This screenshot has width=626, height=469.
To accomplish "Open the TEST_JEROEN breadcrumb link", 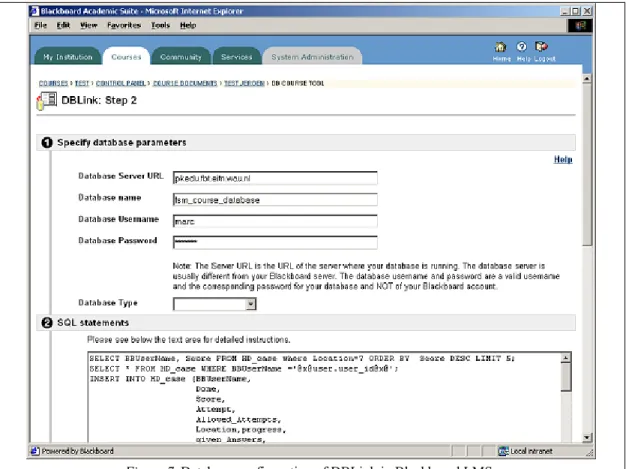I will point(244,83).
